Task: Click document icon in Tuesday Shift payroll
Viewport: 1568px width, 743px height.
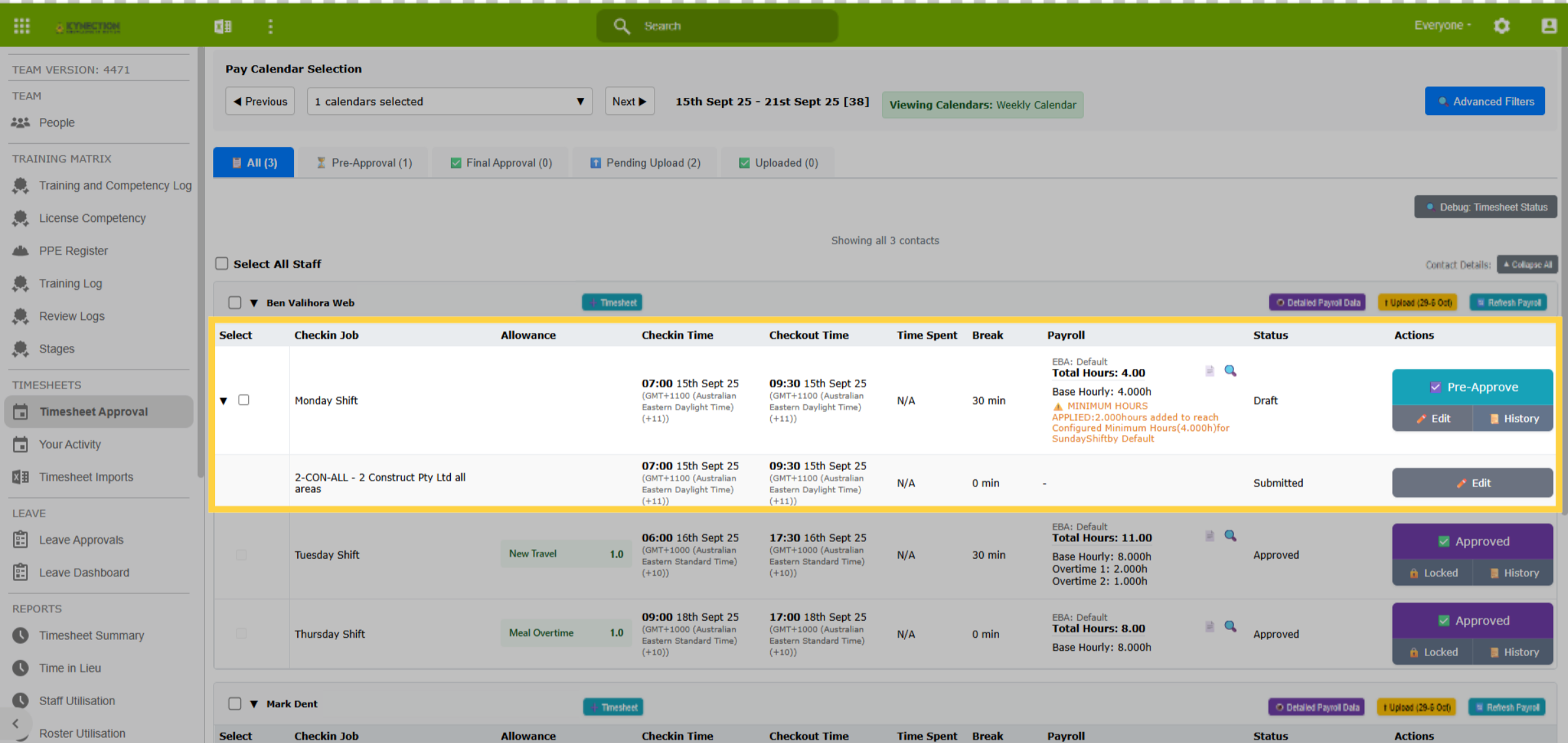Action: pos(1209,535)
